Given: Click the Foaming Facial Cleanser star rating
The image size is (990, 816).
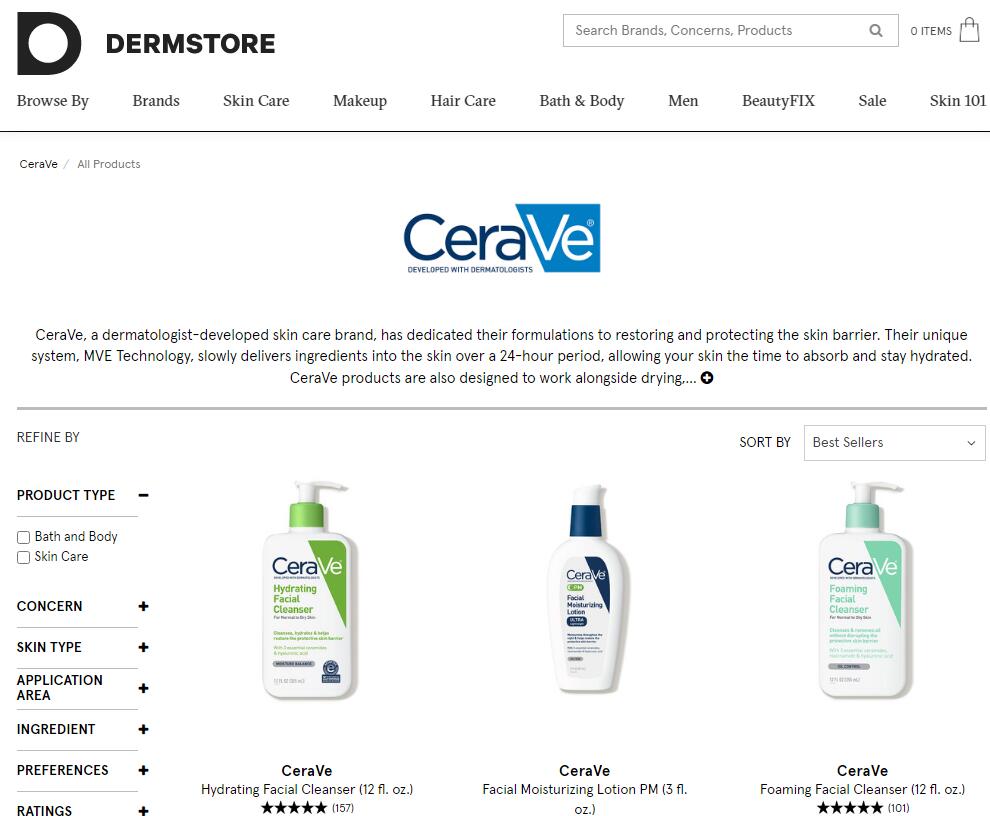Looking at the screenshot, I should [x=849, y=807].
